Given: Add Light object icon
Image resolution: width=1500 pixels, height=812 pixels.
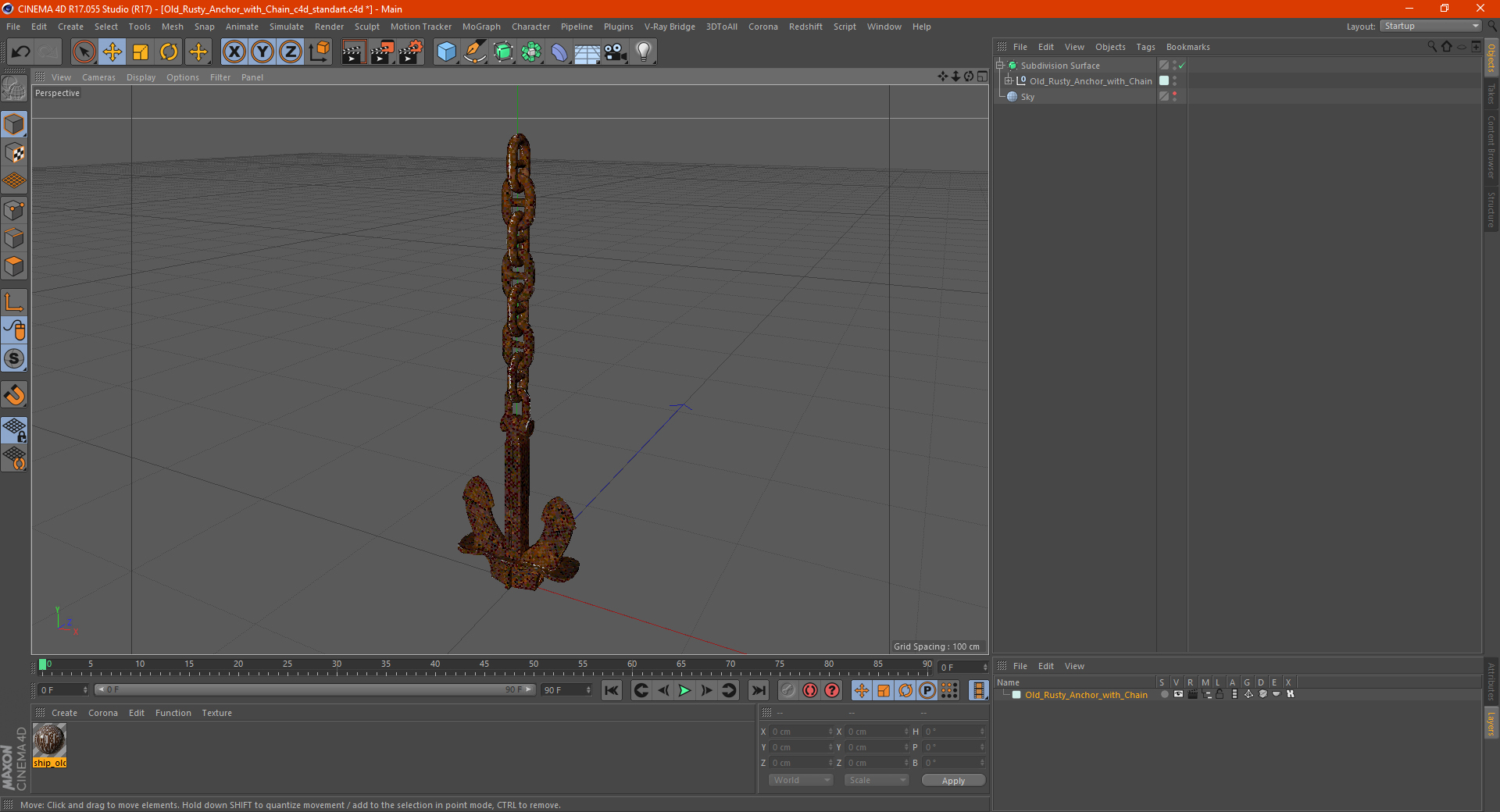Looking at the screenshot, I should (x=644, y=52).
